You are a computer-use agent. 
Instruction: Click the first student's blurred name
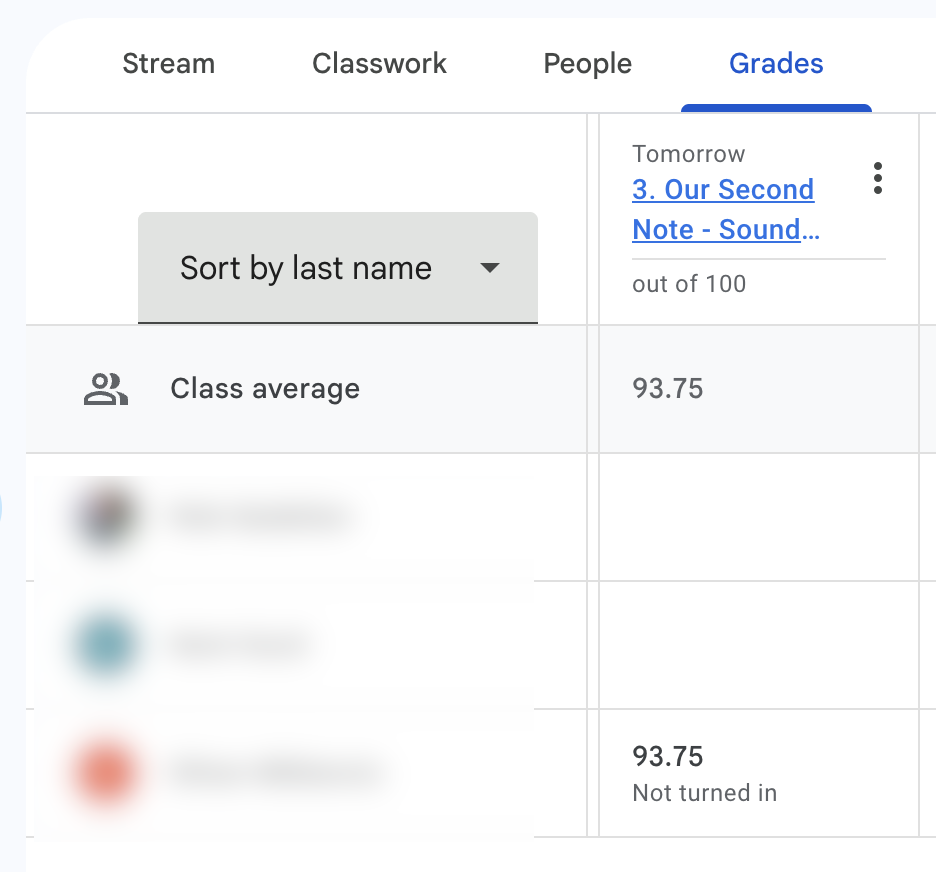(260, 517)
